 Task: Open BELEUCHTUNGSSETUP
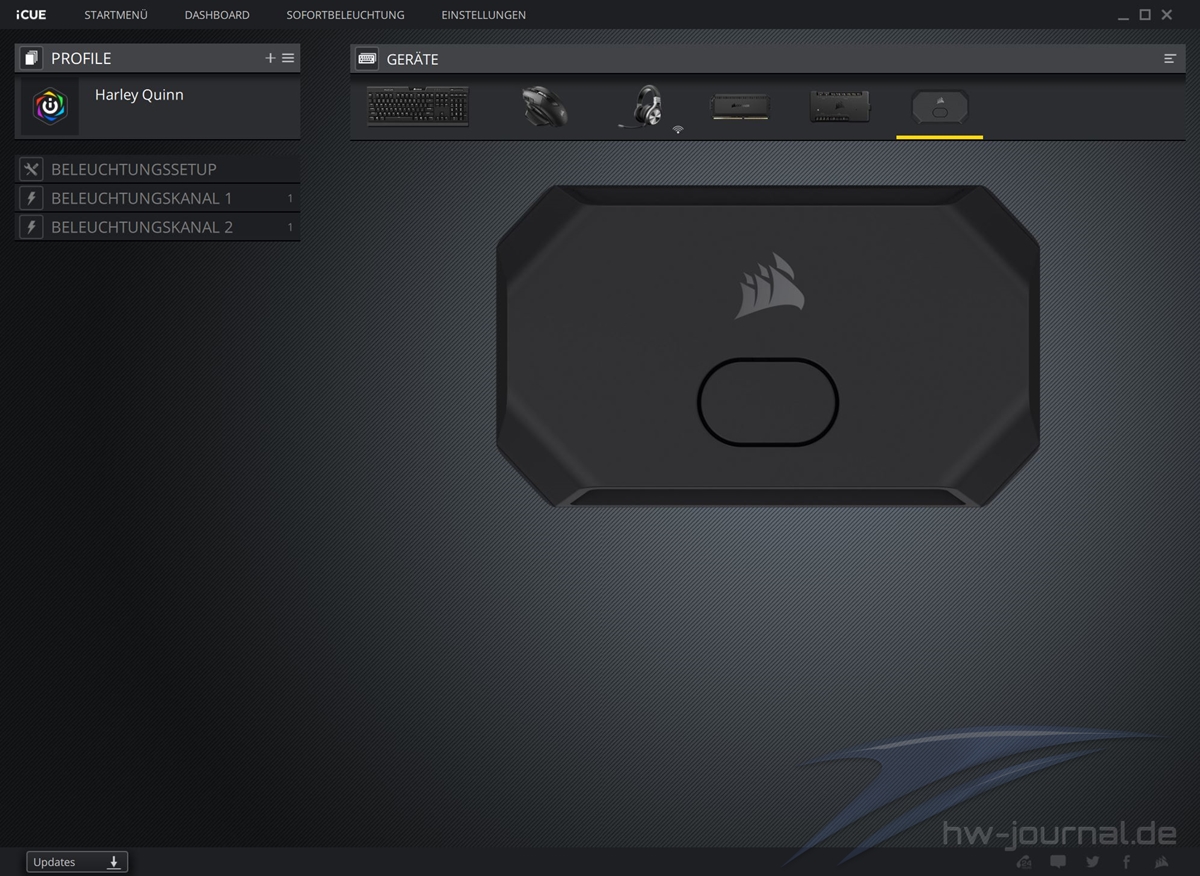pyautogui.click(x=157, y=169)
